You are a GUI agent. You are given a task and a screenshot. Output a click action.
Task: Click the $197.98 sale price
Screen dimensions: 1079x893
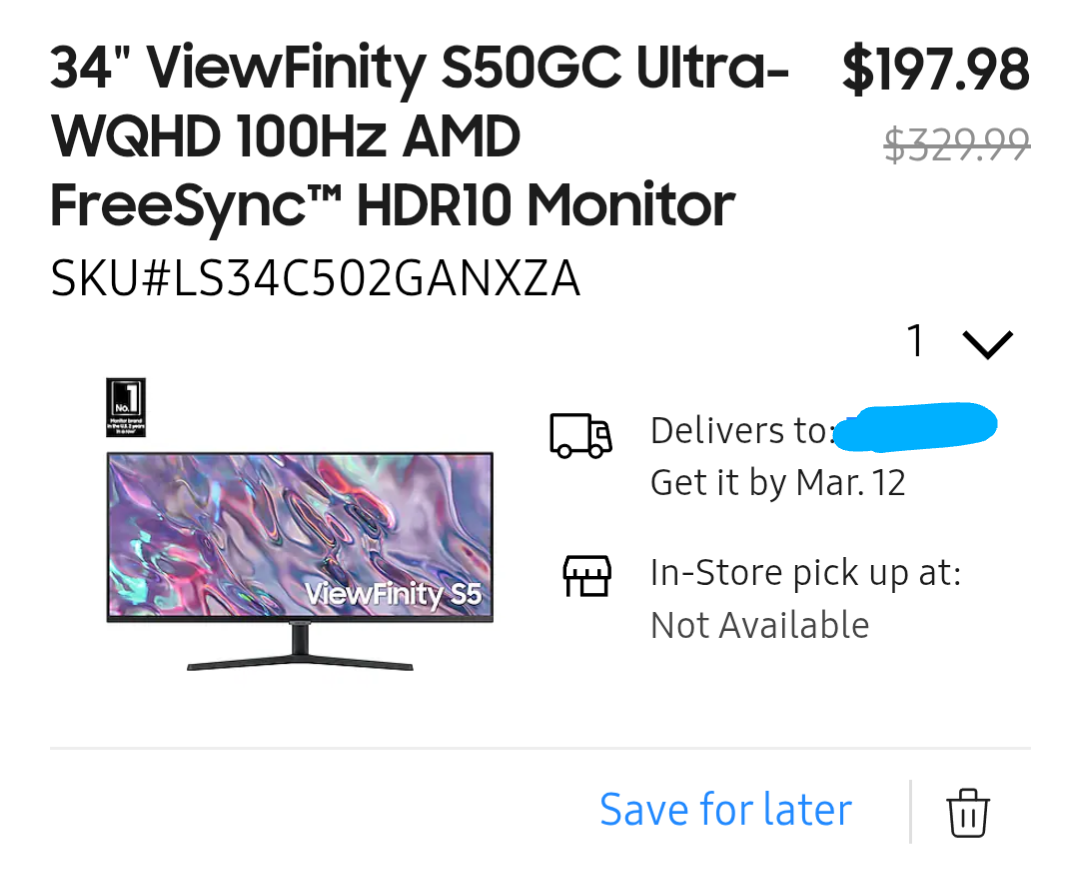936,69
